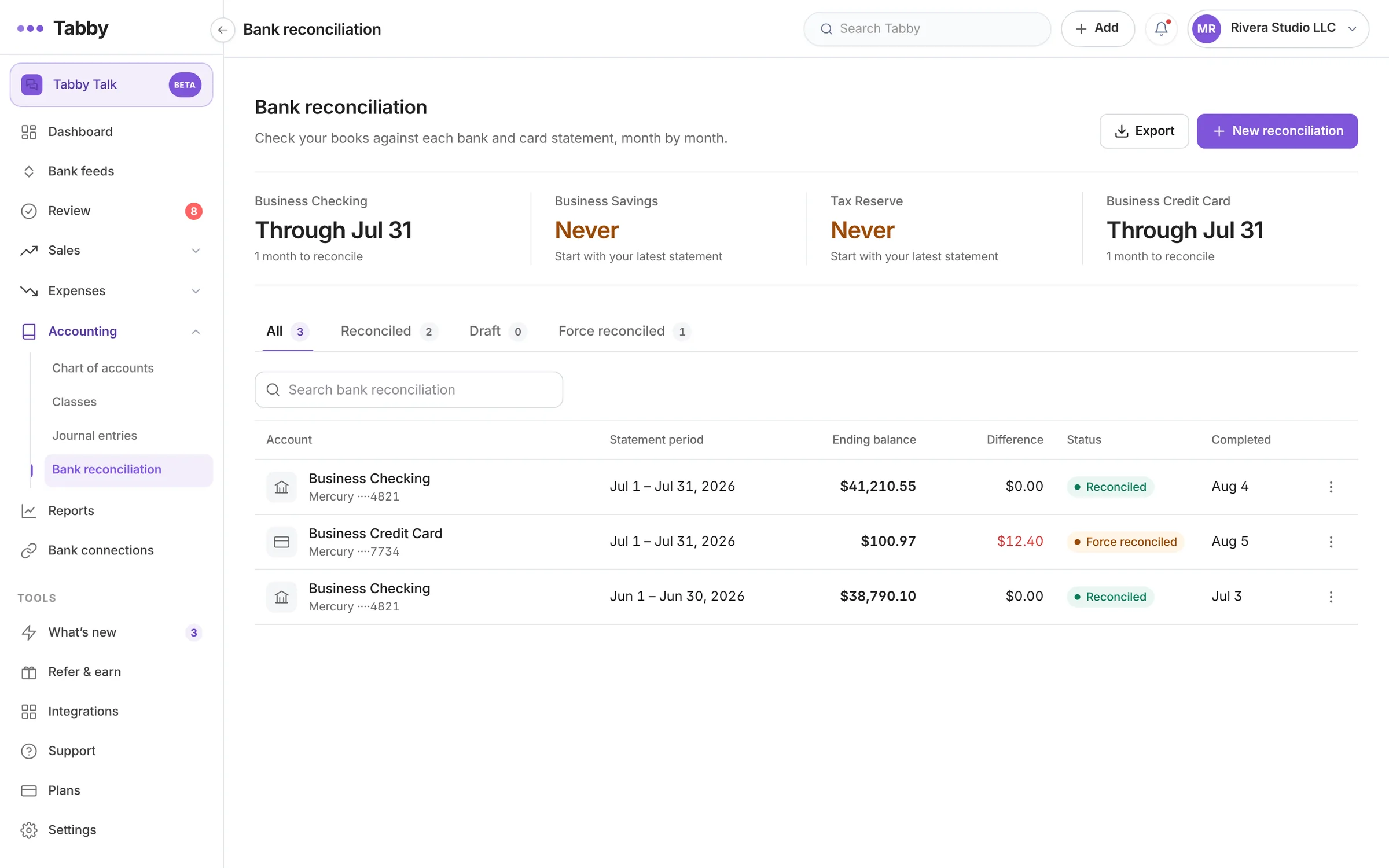Click the Support question mark icon
The width and height of the screenshot is (1389, 868).
(x=29, y=751)
